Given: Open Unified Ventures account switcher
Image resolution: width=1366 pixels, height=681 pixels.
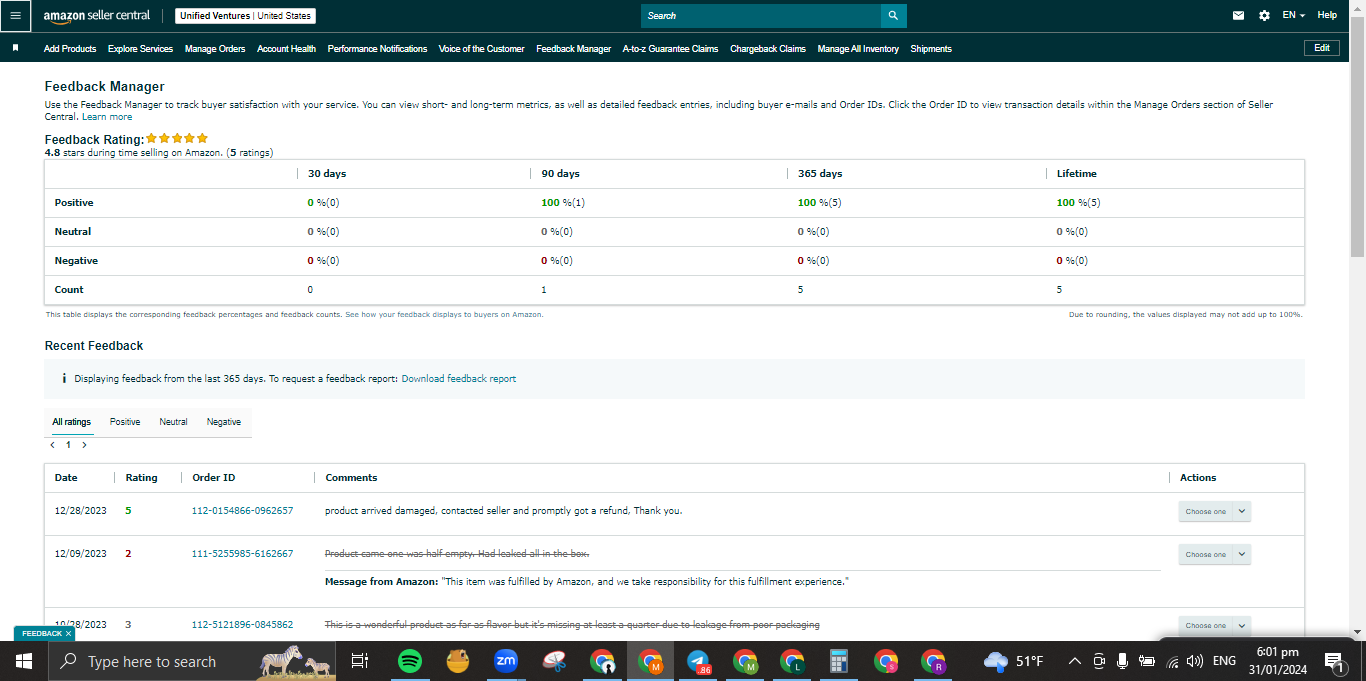Looking at the screenshot, I should tap(245, 16).
